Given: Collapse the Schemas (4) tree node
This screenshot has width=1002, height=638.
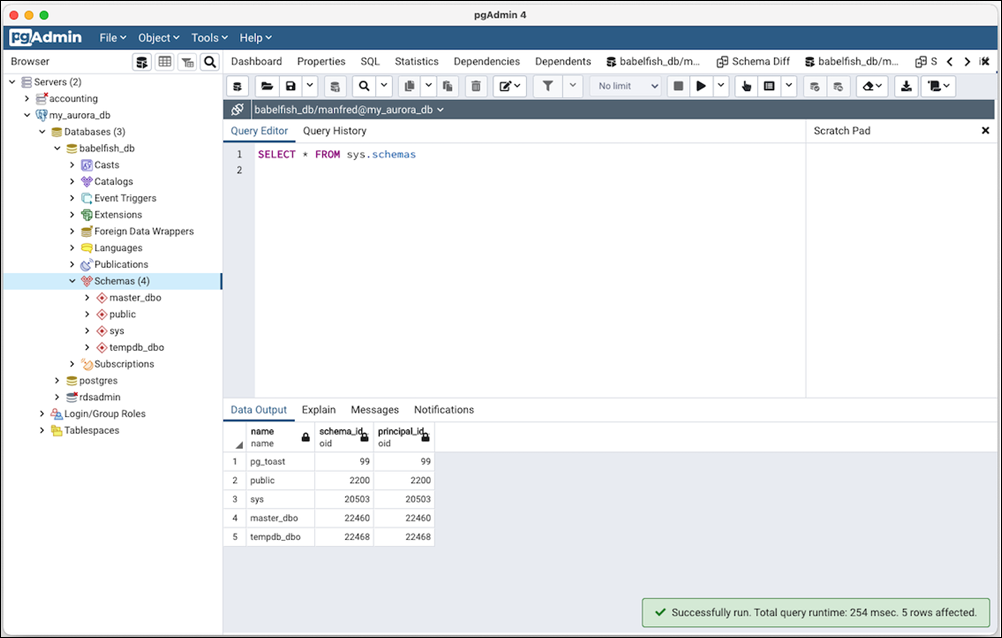Looking at the screenshot, I should (72, 281).
